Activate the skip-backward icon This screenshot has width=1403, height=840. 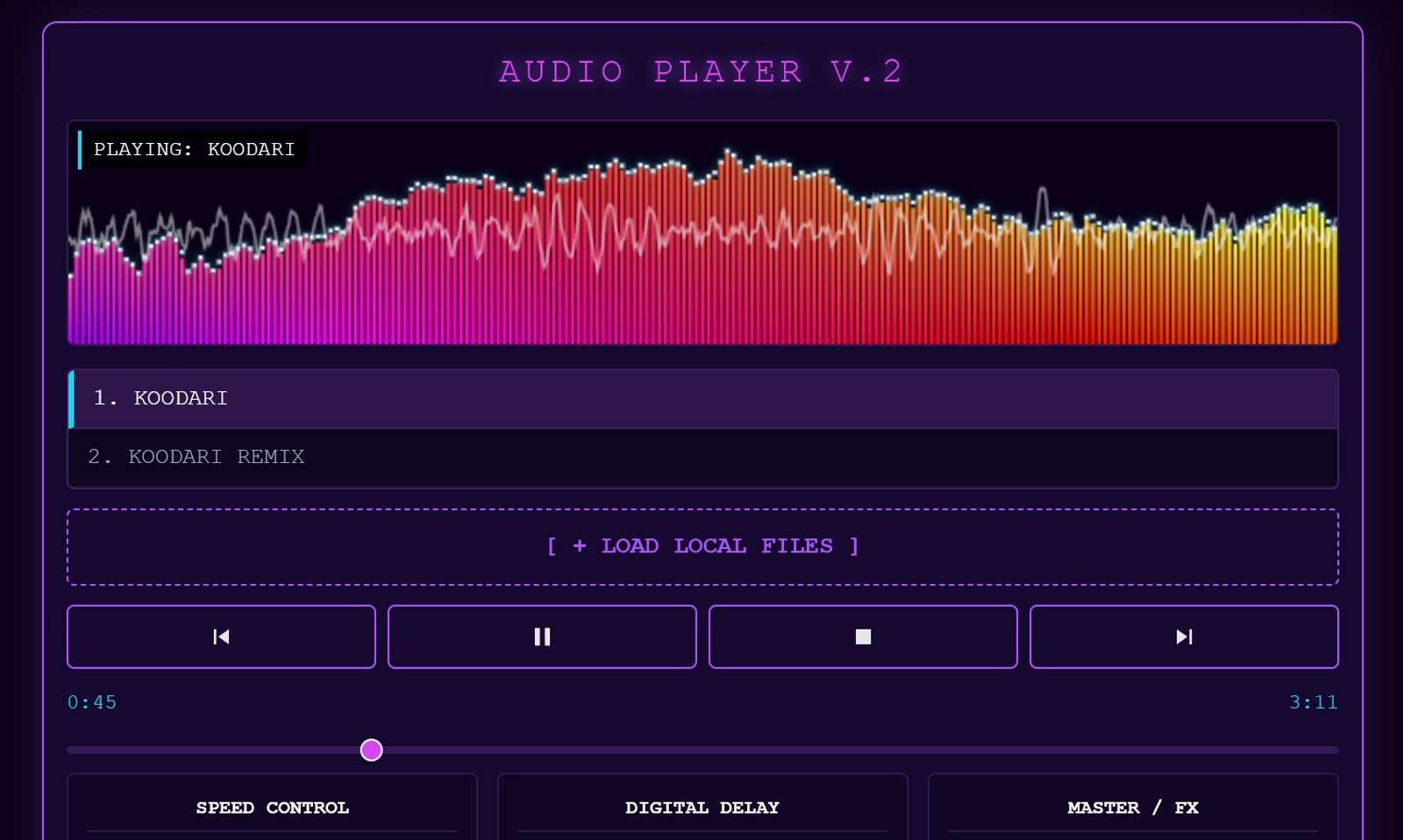coord(220,637)
